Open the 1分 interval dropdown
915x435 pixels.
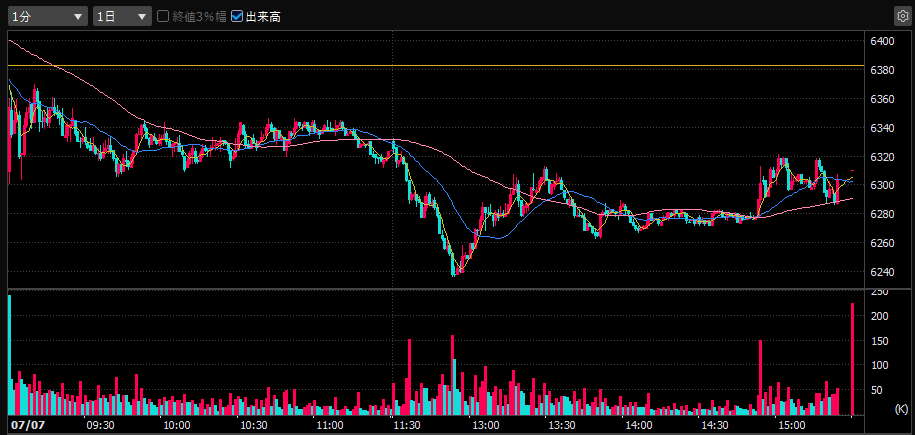pos(47,16)
